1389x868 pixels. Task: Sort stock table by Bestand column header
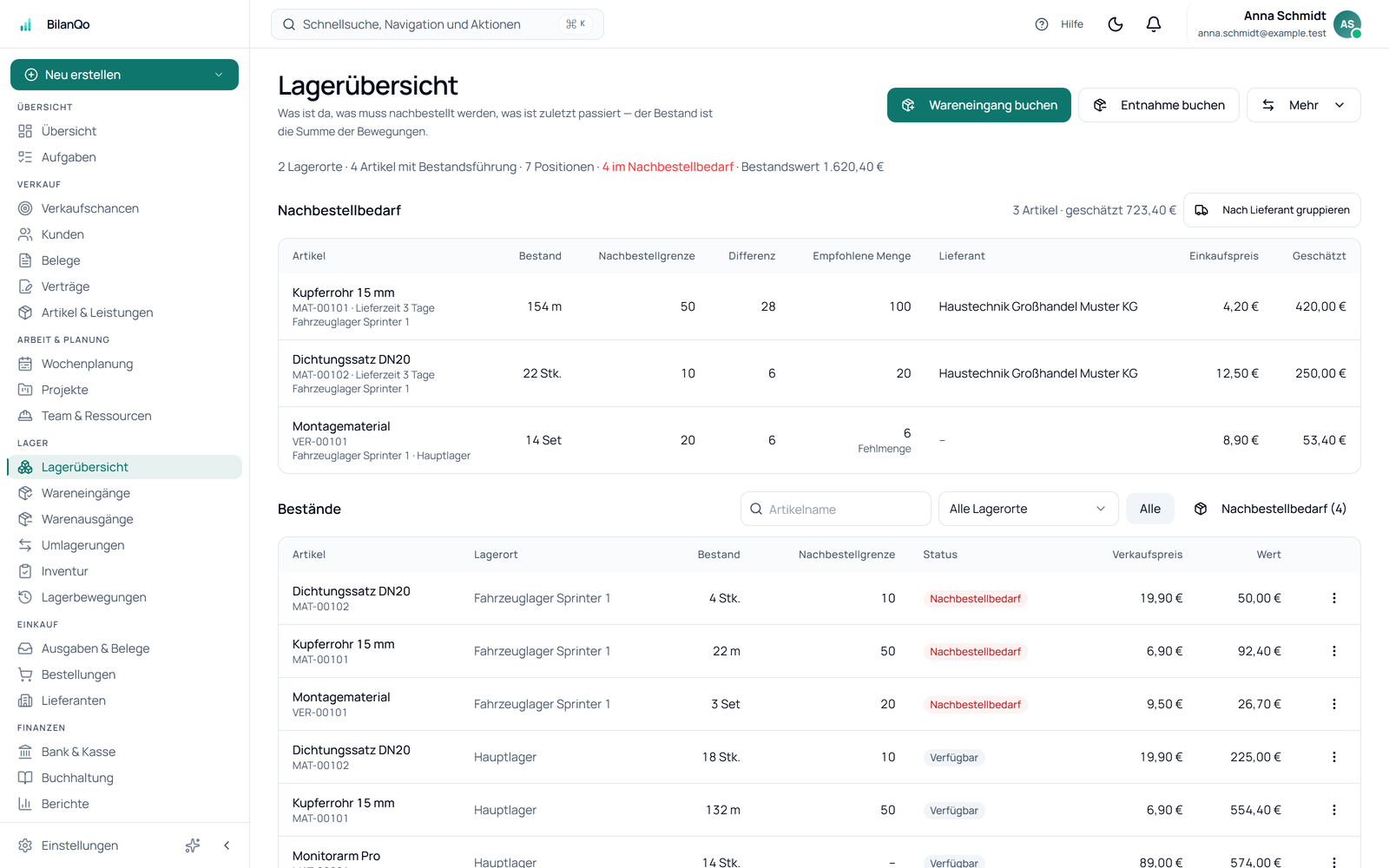(719, 555)
